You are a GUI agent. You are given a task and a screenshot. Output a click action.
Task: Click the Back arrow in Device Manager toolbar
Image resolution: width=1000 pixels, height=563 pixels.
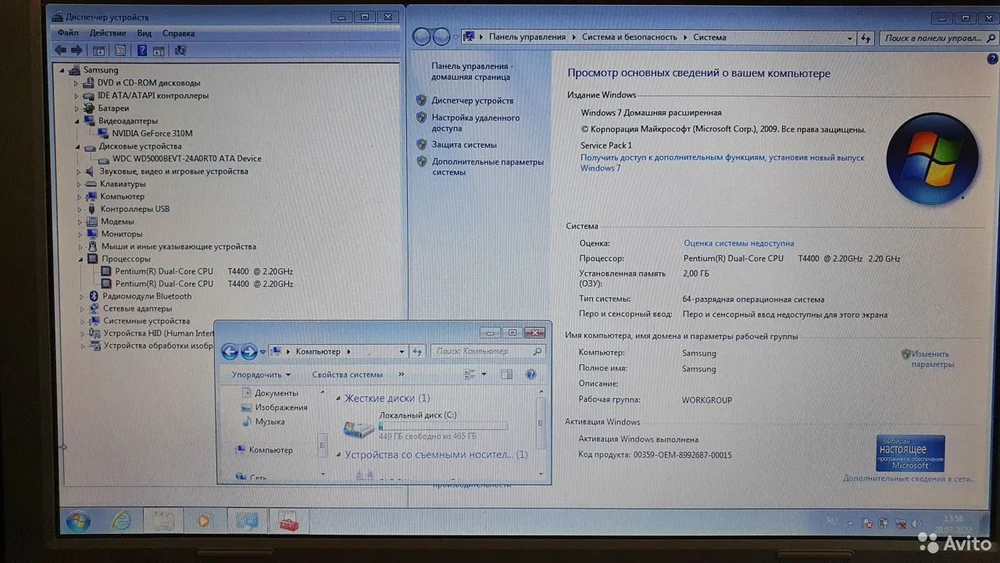tap(61, 50)
